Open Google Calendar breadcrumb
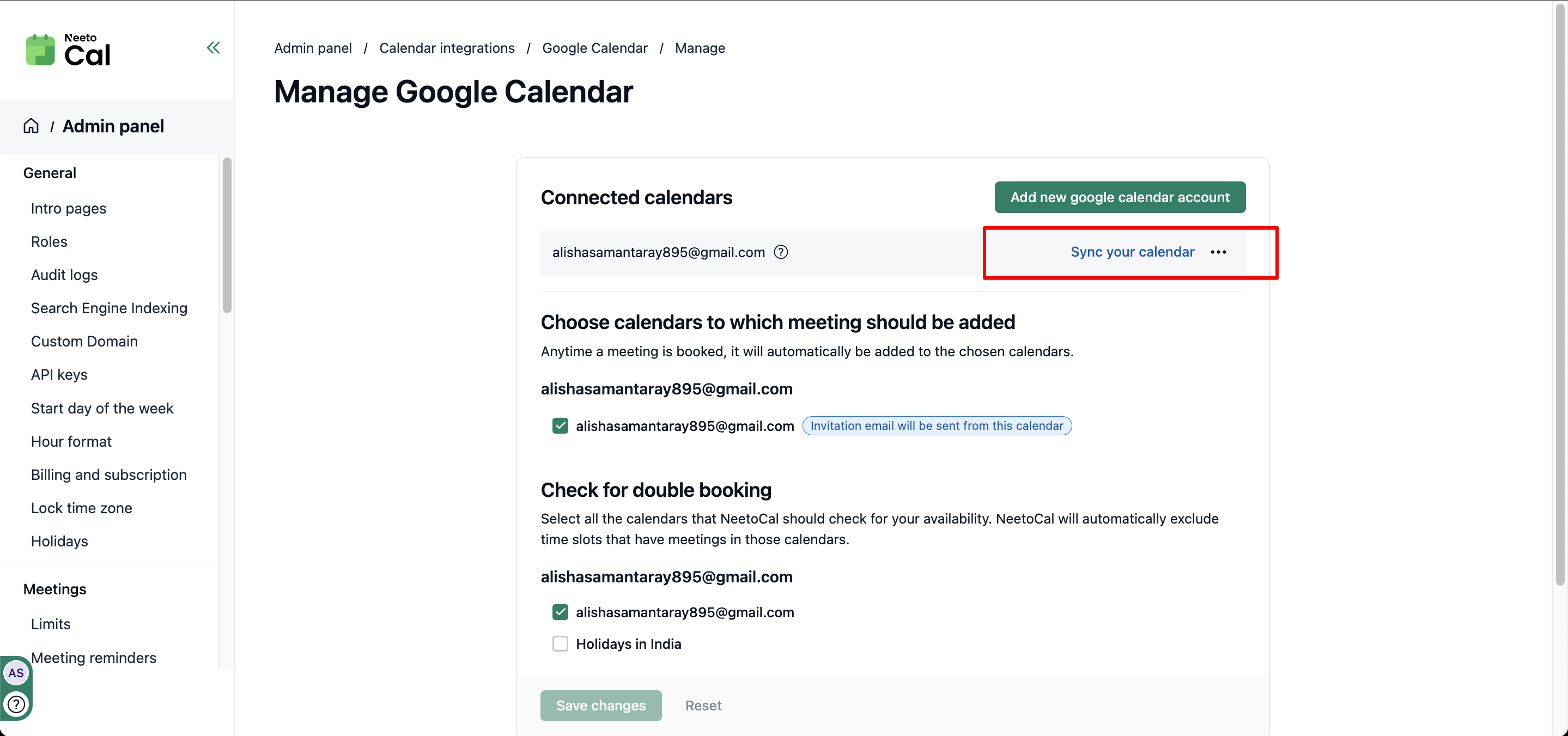1568x736 pixels. coord(595,48)
